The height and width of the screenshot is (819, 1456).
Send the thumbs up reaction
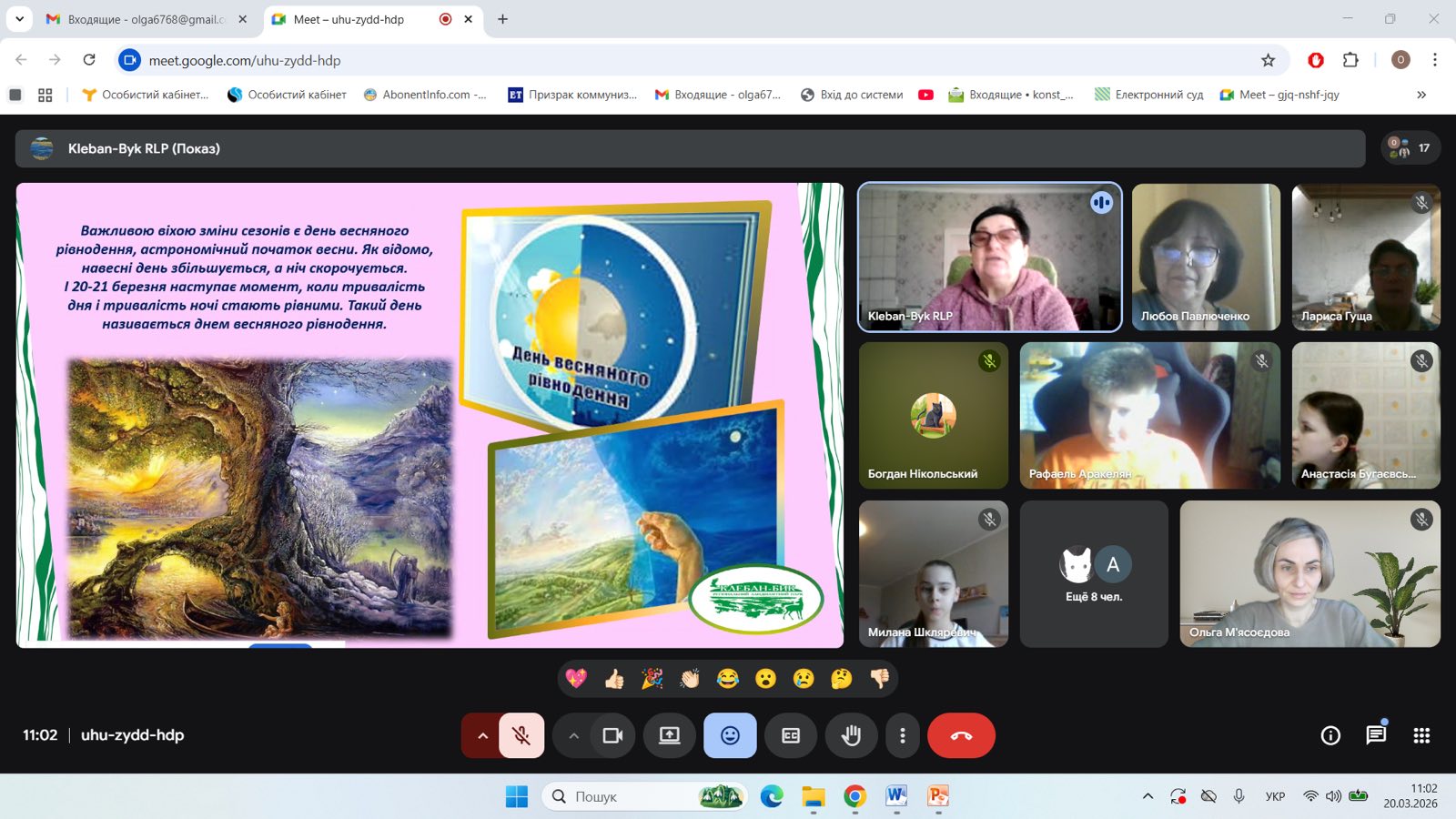614,678
